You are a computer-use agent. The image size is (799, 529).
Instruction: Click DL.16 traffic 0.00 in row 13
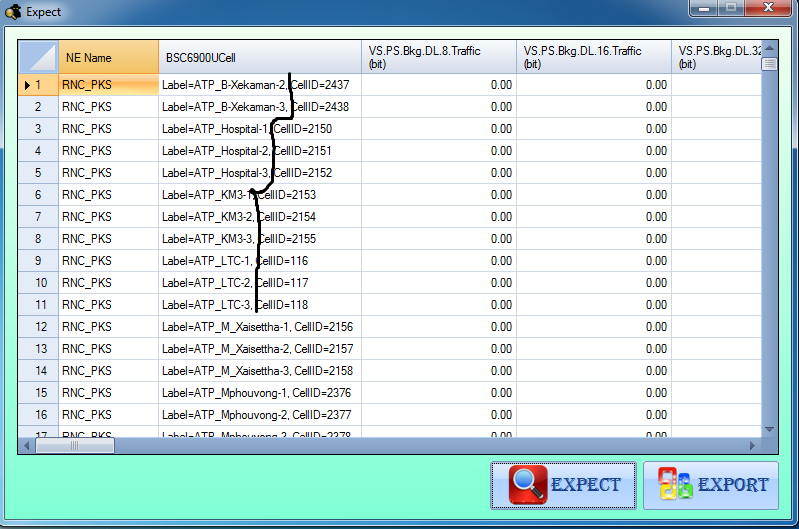[594, 349]
